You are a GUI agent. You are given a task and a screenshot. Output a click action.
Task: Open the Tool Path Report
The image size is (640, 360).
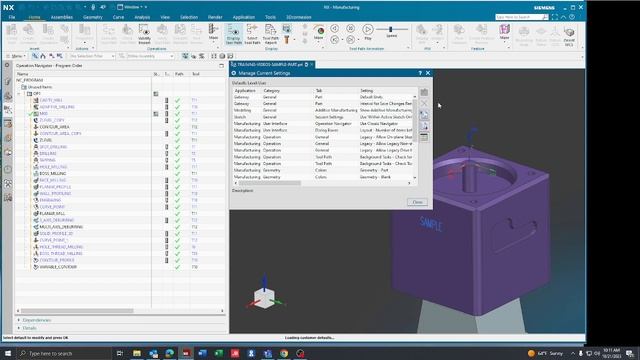(270, 34)
